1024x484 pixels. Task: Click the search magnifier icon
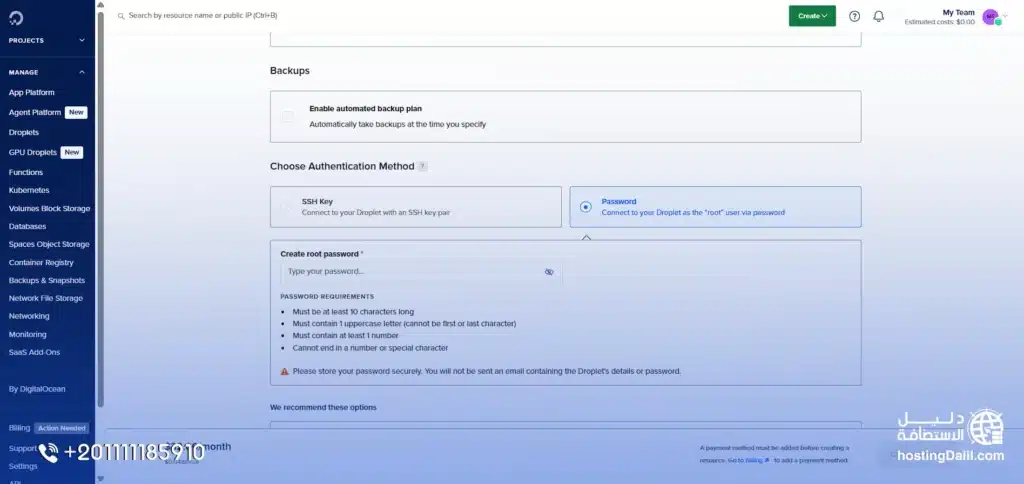[x=121, y=16]
